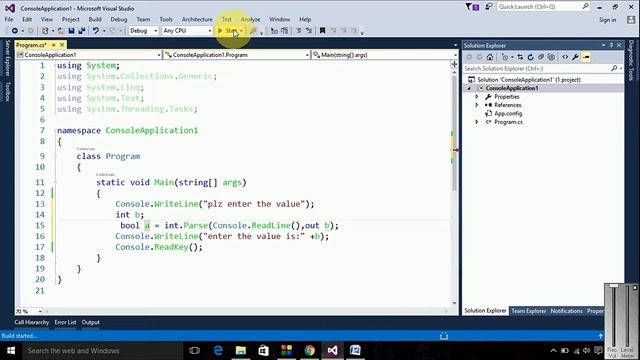Open the notifications flag icon in title bar

coord(472,7)
